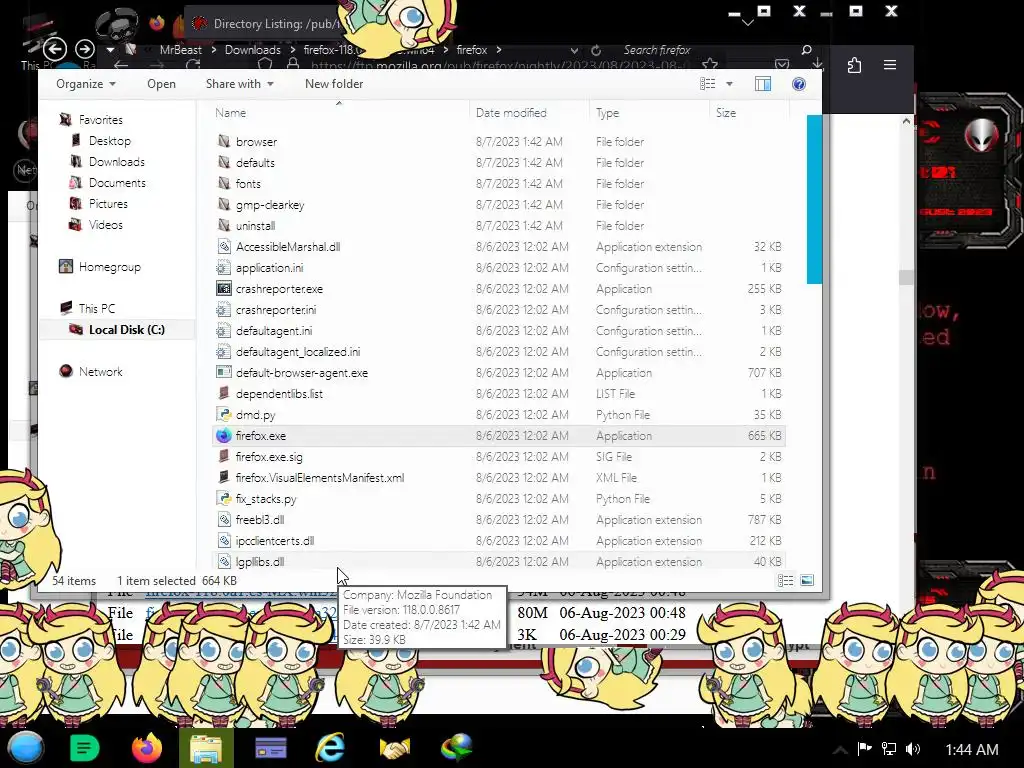
Task: Toggle the preview pane
Action: pos(763,84)
